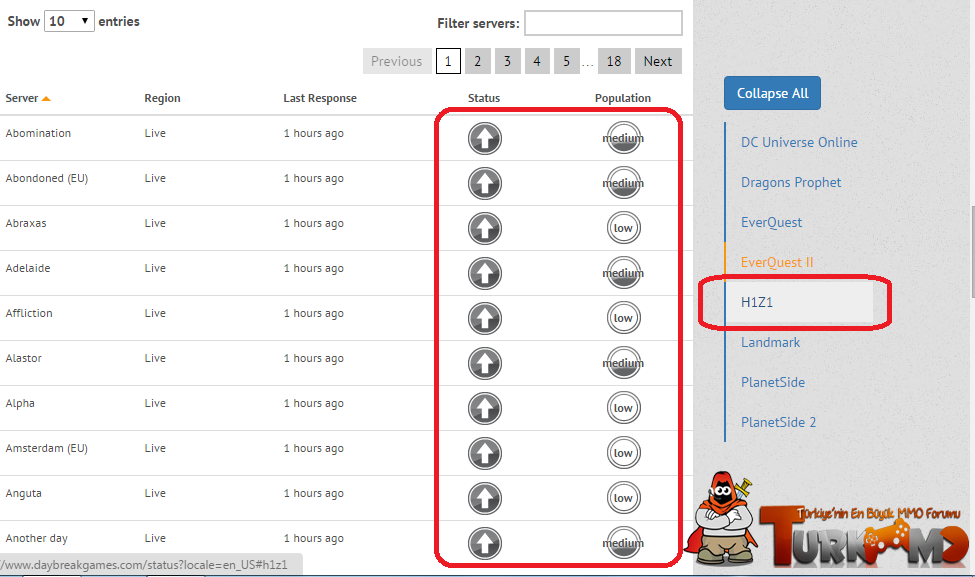Click the up status icon for Abraxas
The image size is (975, 577).
pyautogui.click(x=484, y=228)
